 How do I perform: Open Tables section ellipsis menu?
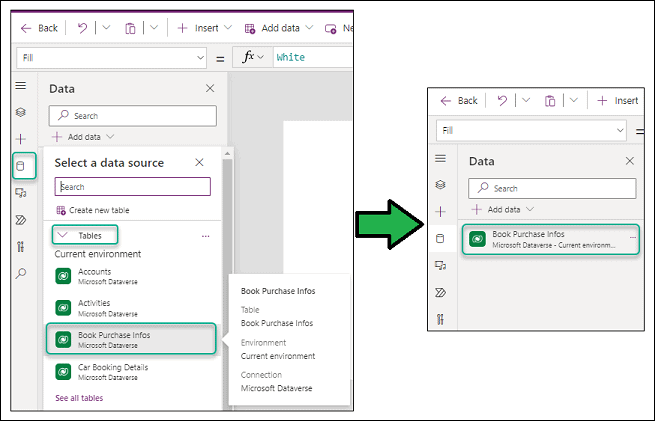[x=206, y=236]
